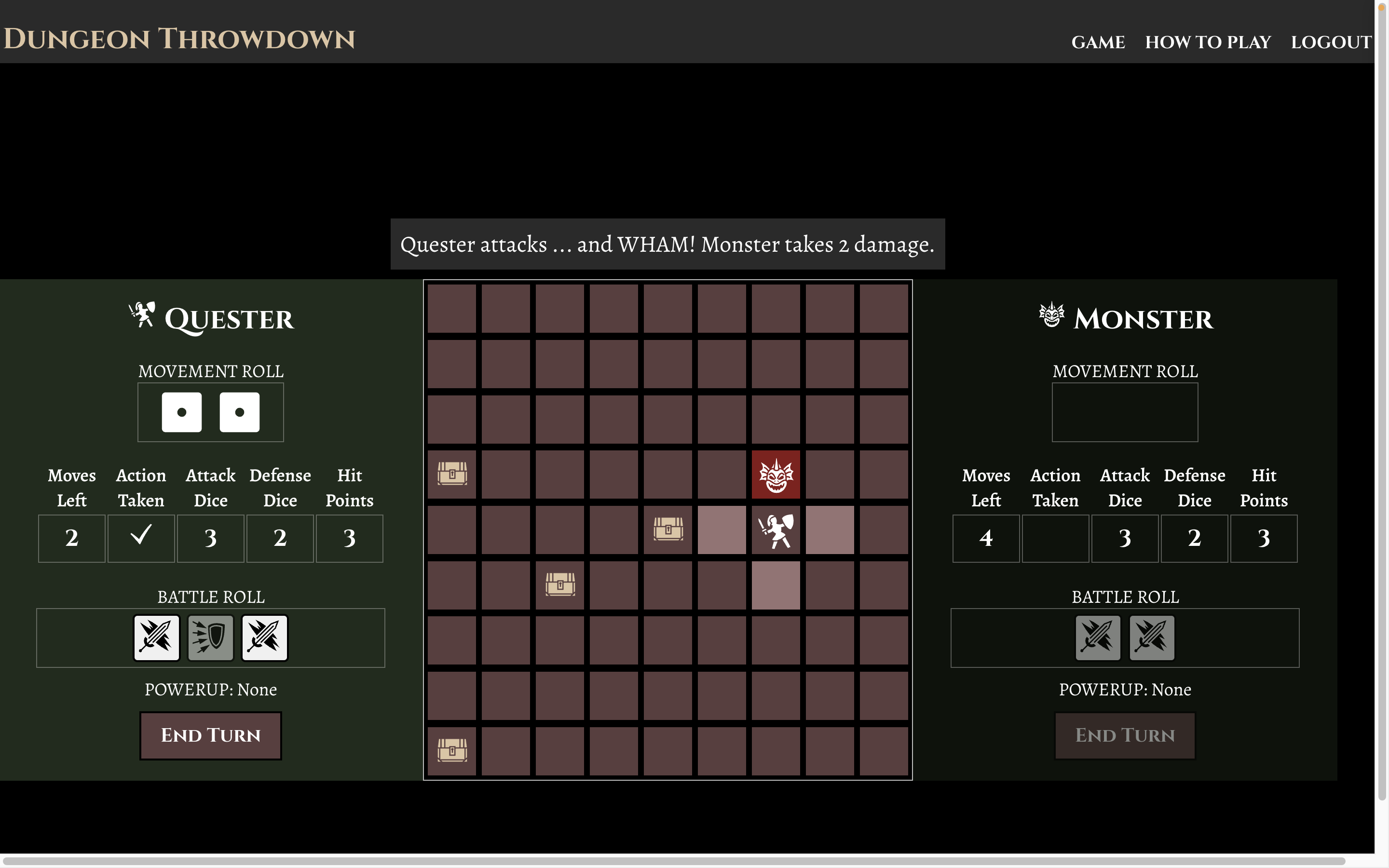Click treasure chest left of Quester piece

667,530
